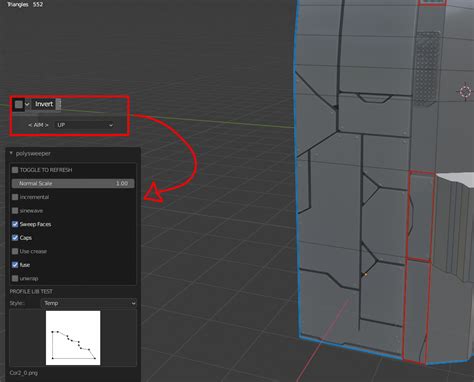The width and height of the screenshot is (474, 382).
Task: Enable the unwrap checkbox
Action: point(15,278)
